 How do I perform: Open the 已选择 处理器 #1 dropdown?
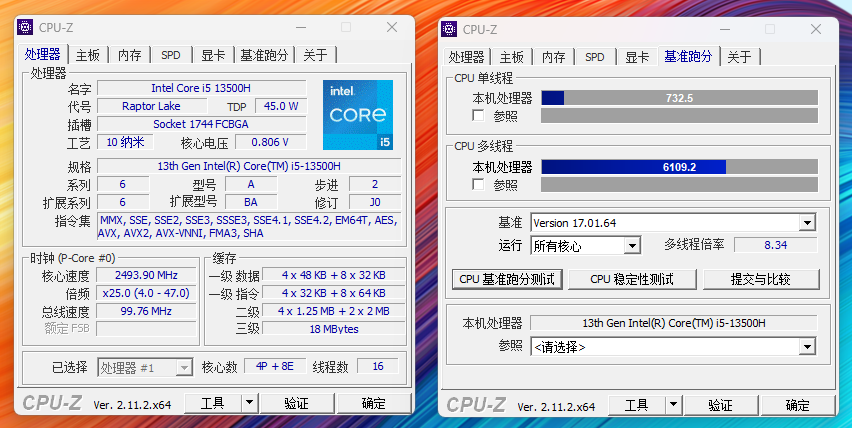coord(184,368)
